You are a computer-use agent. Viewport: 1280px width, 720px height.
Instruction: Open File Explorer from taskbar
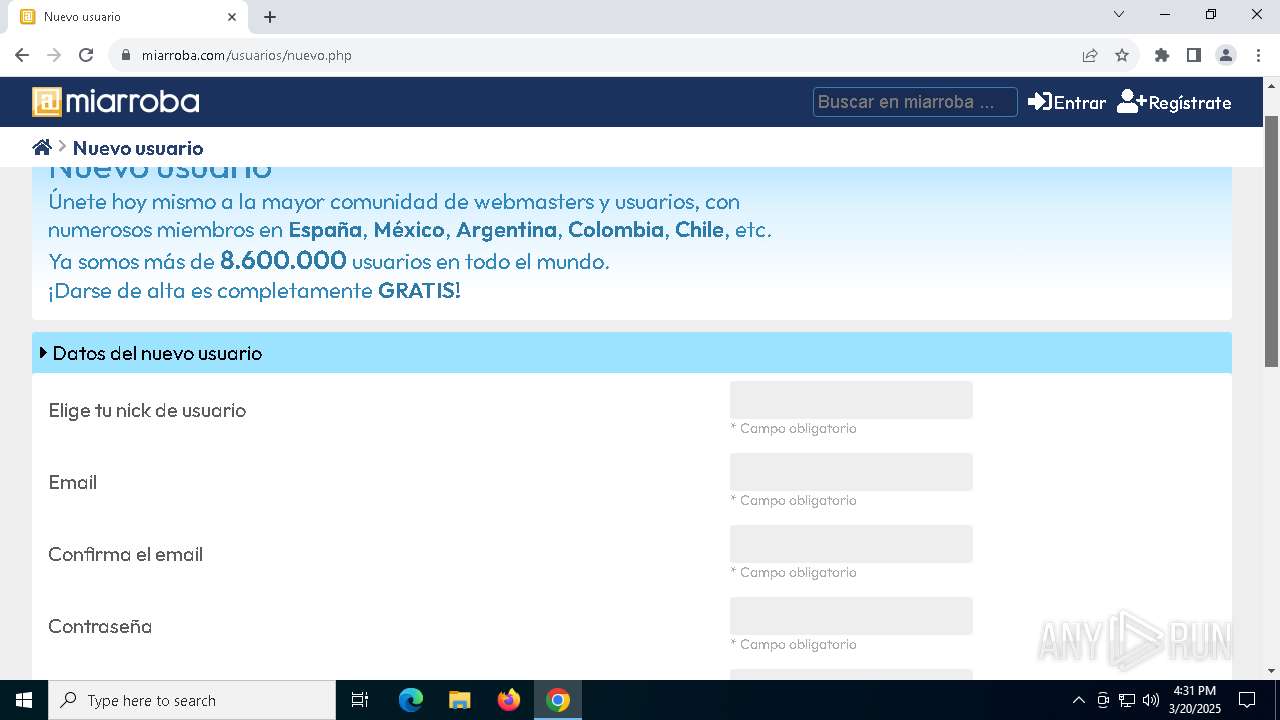point(459,700)
